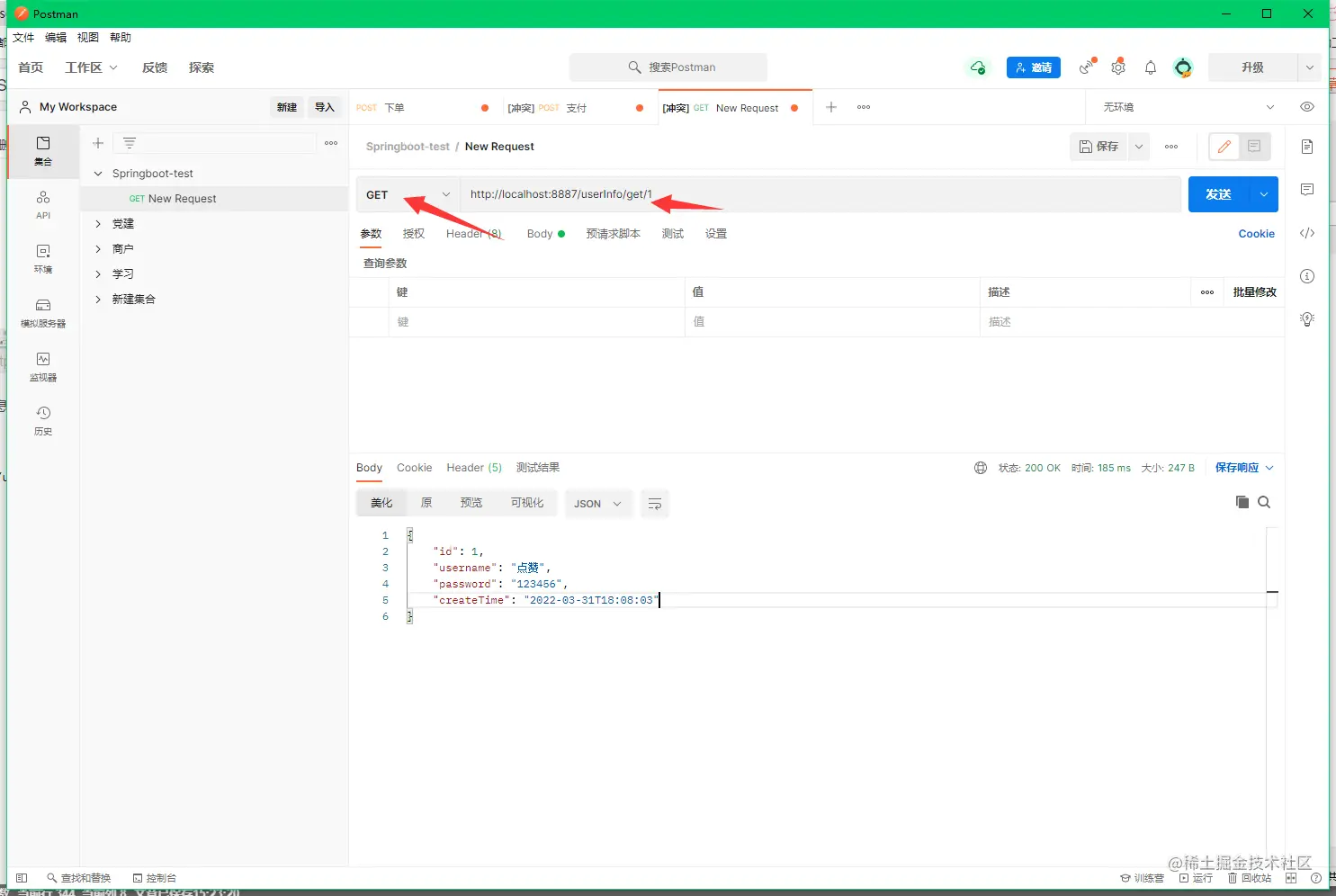Viewport: 1336px width, 896px height.
Task: Open the Monitors sidebar icon
Action: click(43, 366)
